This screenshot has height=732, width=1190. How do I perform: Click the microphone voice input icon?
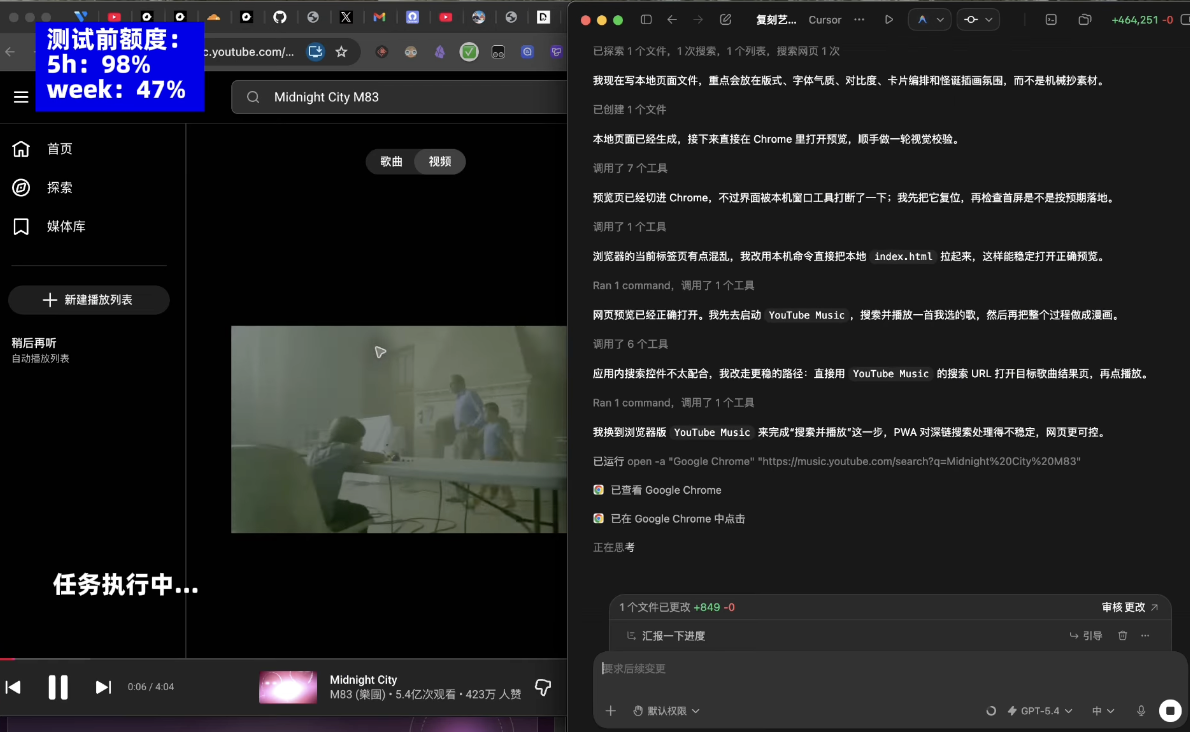click(x=1141, y=711)
